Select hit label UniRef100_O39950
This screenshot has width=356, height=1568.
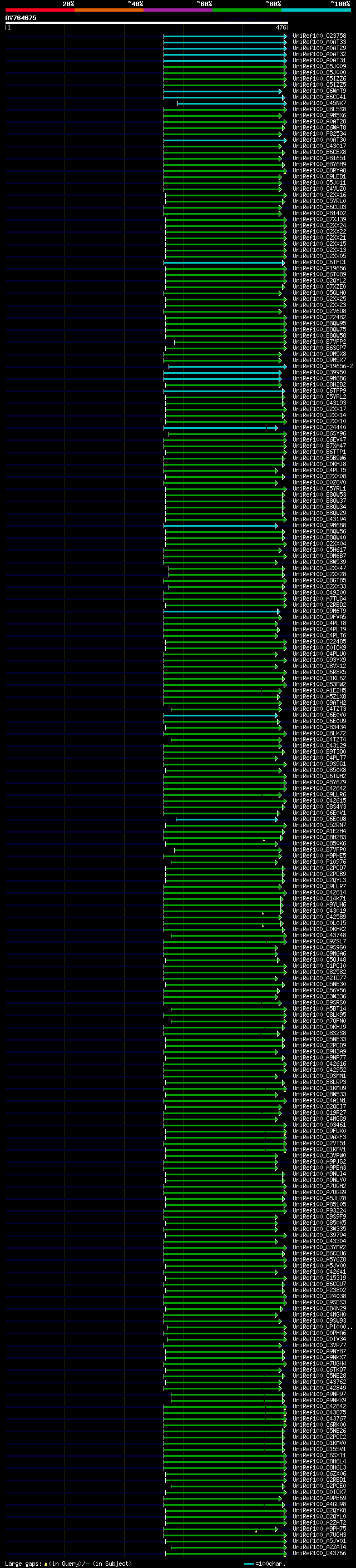click(x=319, y=373)
